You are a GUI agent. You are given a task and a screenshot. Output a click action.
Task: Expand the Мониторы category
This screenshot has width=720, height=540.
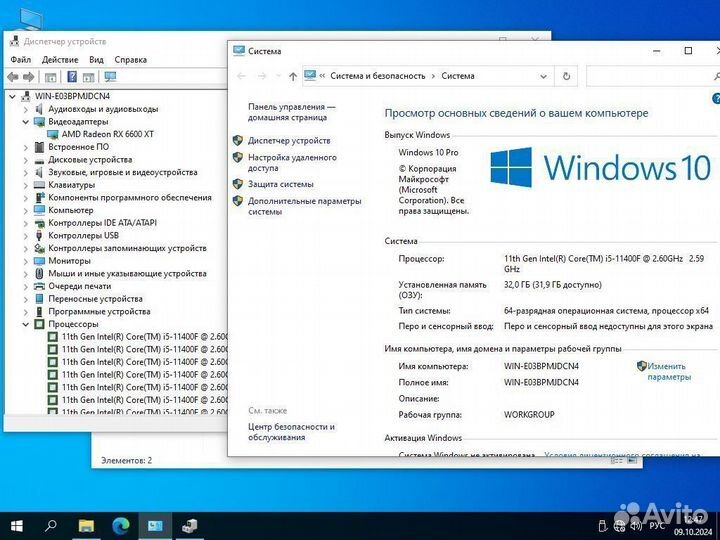[26, 261]
